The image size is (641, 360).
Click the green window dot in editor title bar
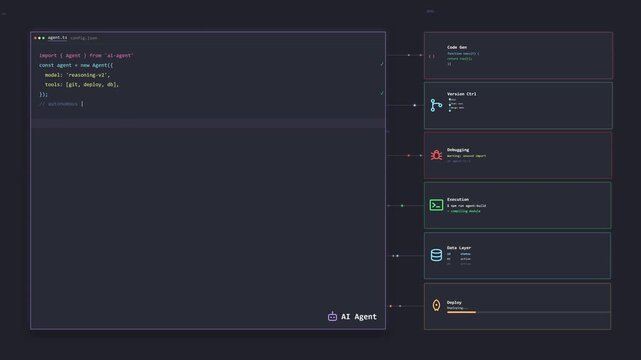43,38
